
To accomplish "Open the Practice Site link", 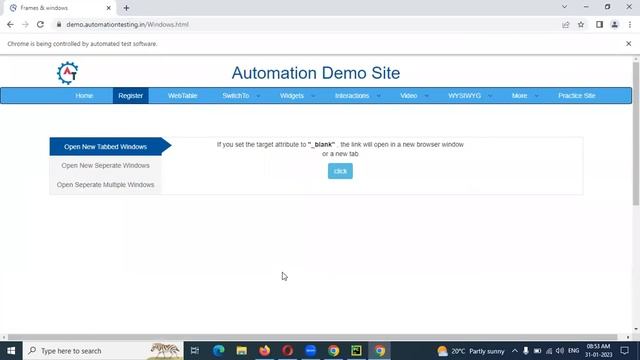I will click(577, 96).
